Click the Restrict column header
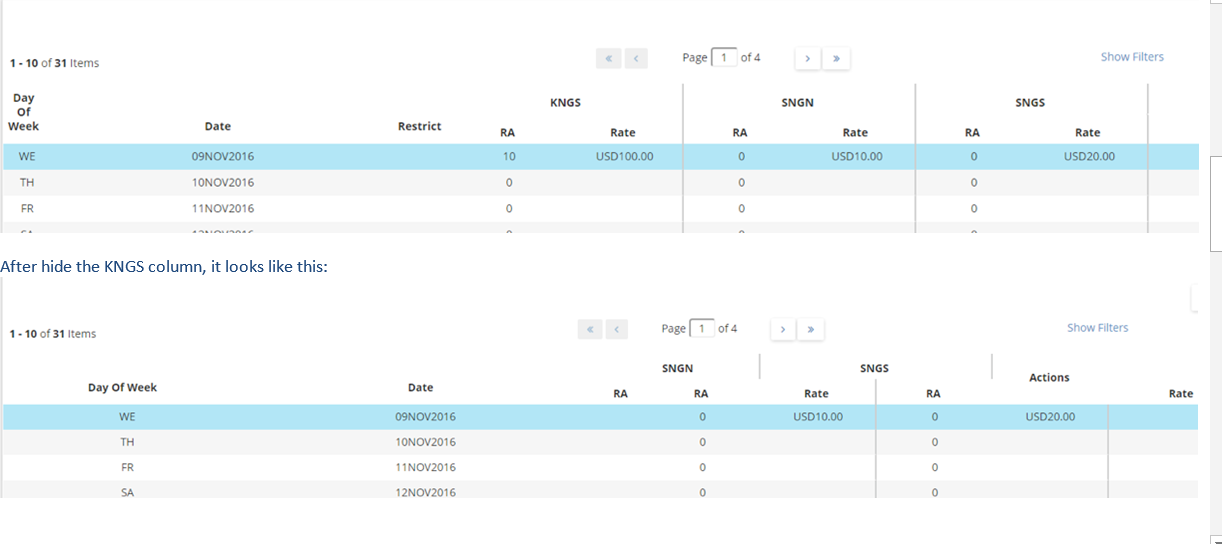1222x544 pixels. (419, 126)
